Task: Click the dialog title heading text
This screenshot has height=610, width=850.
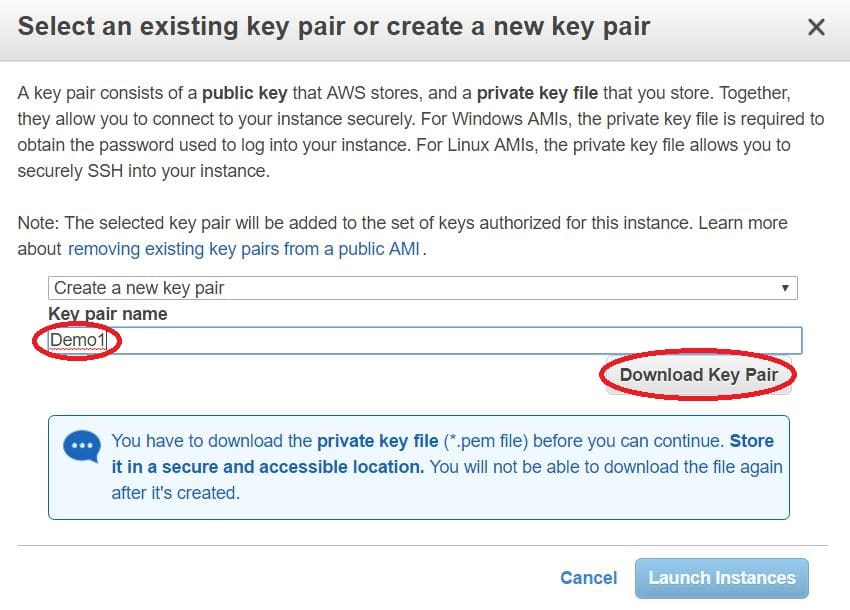Action: 334,26
